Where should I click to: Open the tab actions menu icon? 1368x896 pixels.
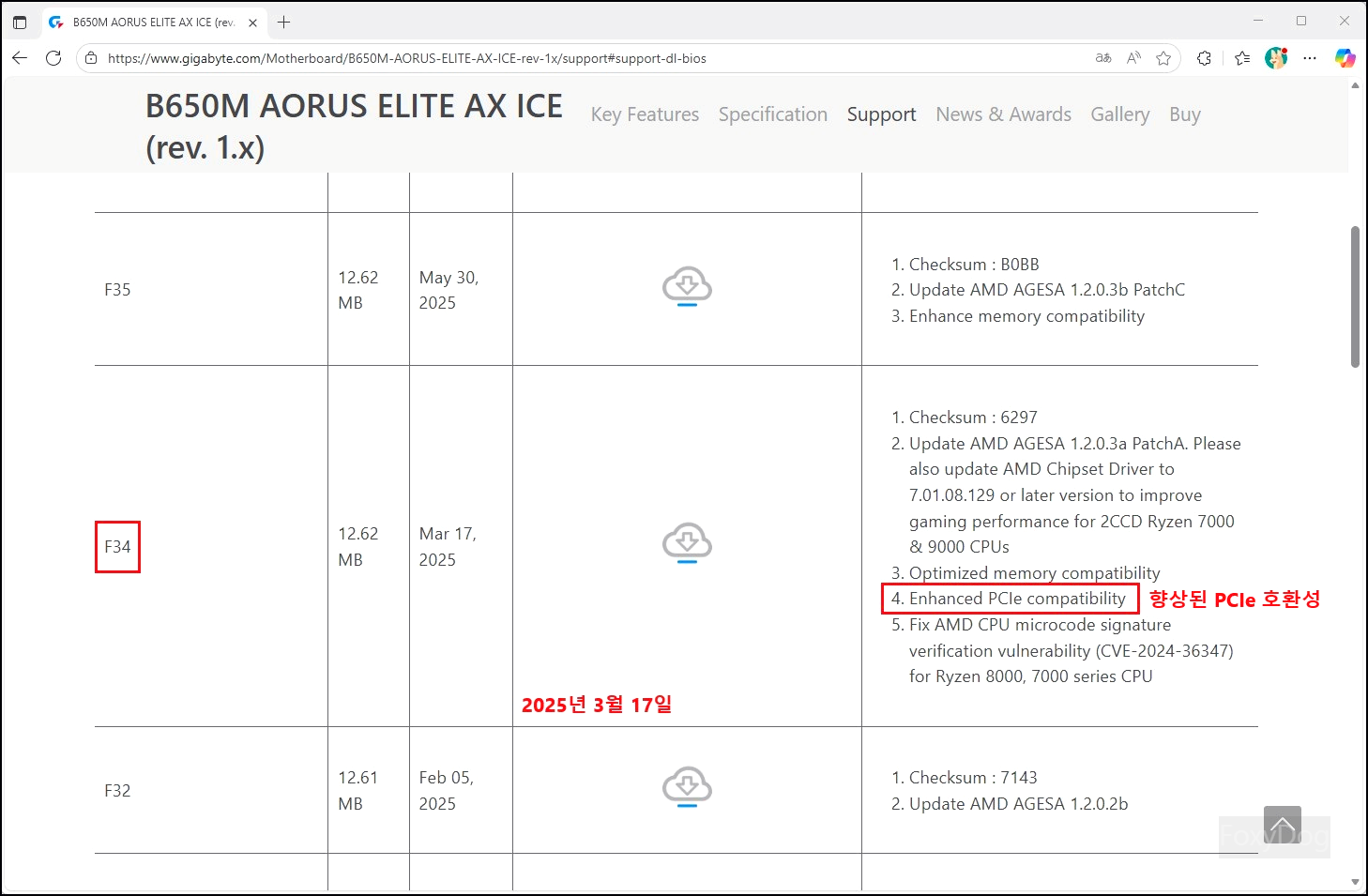coord(20,22)
